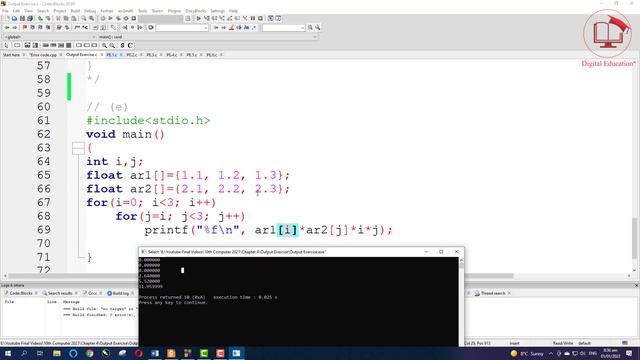
Task: Open the main() : void function dropdown
Action: [207, 37]
